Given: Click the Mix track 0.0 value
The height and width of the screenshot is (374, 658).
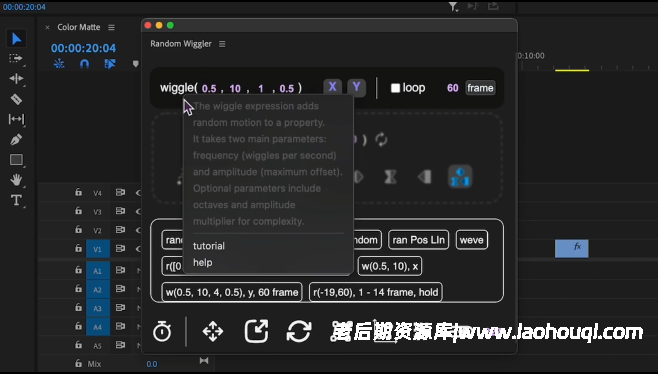Looking at the screenshot, I should coord(152,364).
